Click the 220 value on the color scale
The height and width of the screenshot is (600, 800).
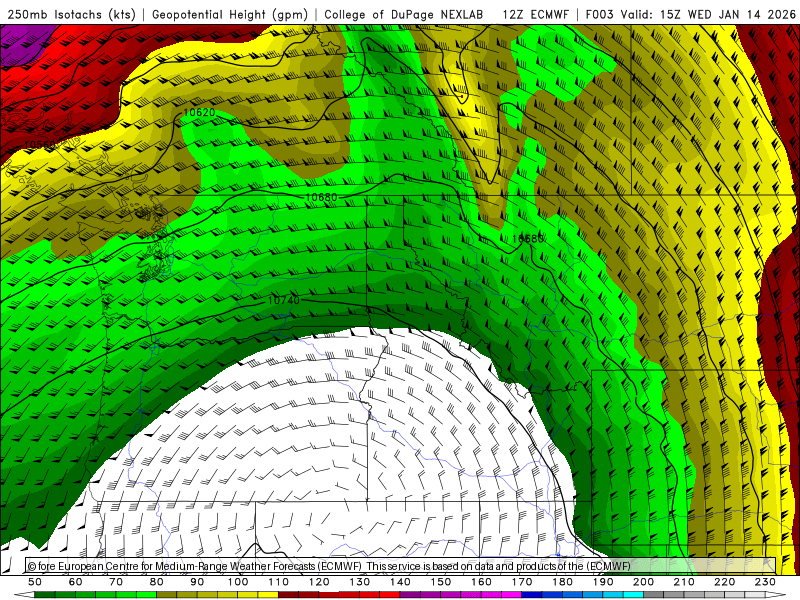[x=724, y=582]
